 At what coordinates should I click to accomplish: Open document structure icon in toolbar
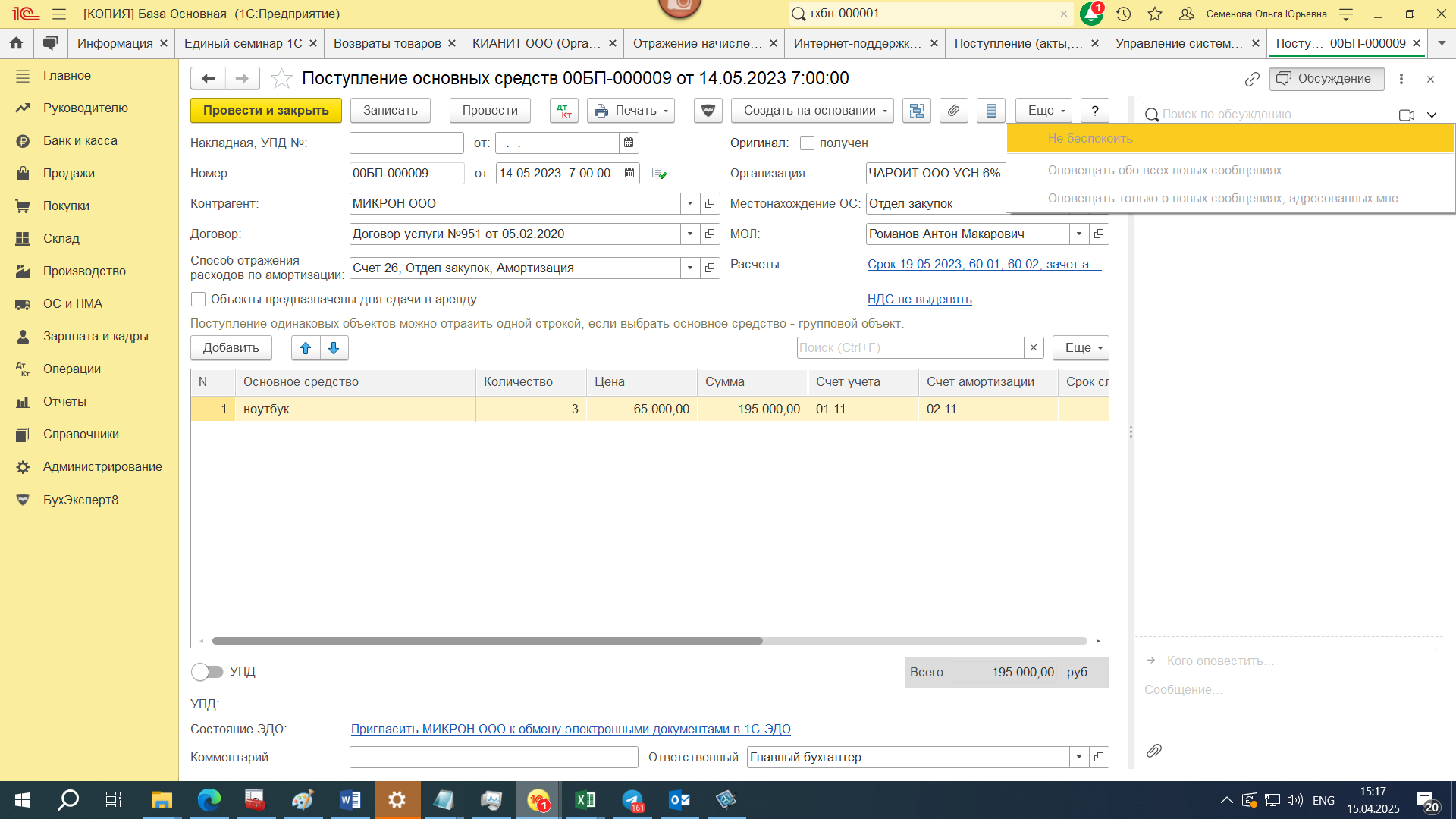click(917, 111)
